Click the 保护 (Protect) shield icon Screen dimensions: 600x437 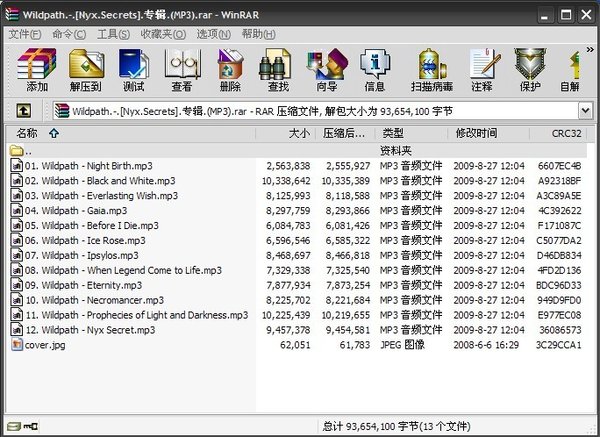coord(530,70)
